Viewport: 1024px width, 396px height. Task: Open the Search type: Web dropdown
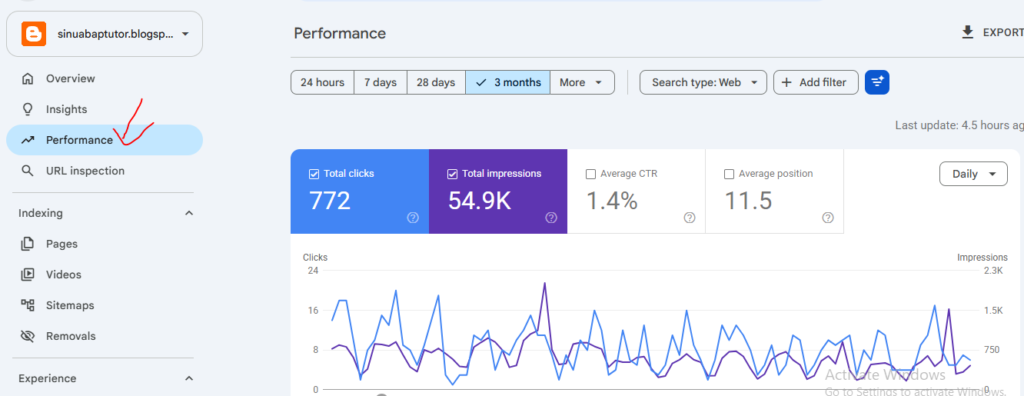click(703, 82)
